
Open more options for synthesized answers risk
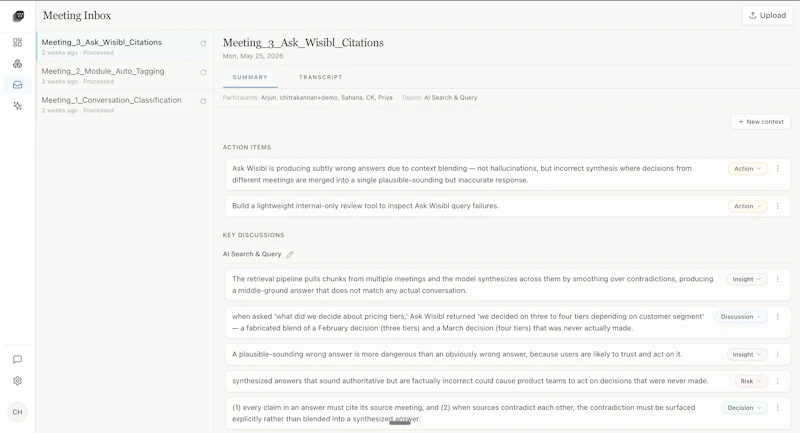pos(778,381)
